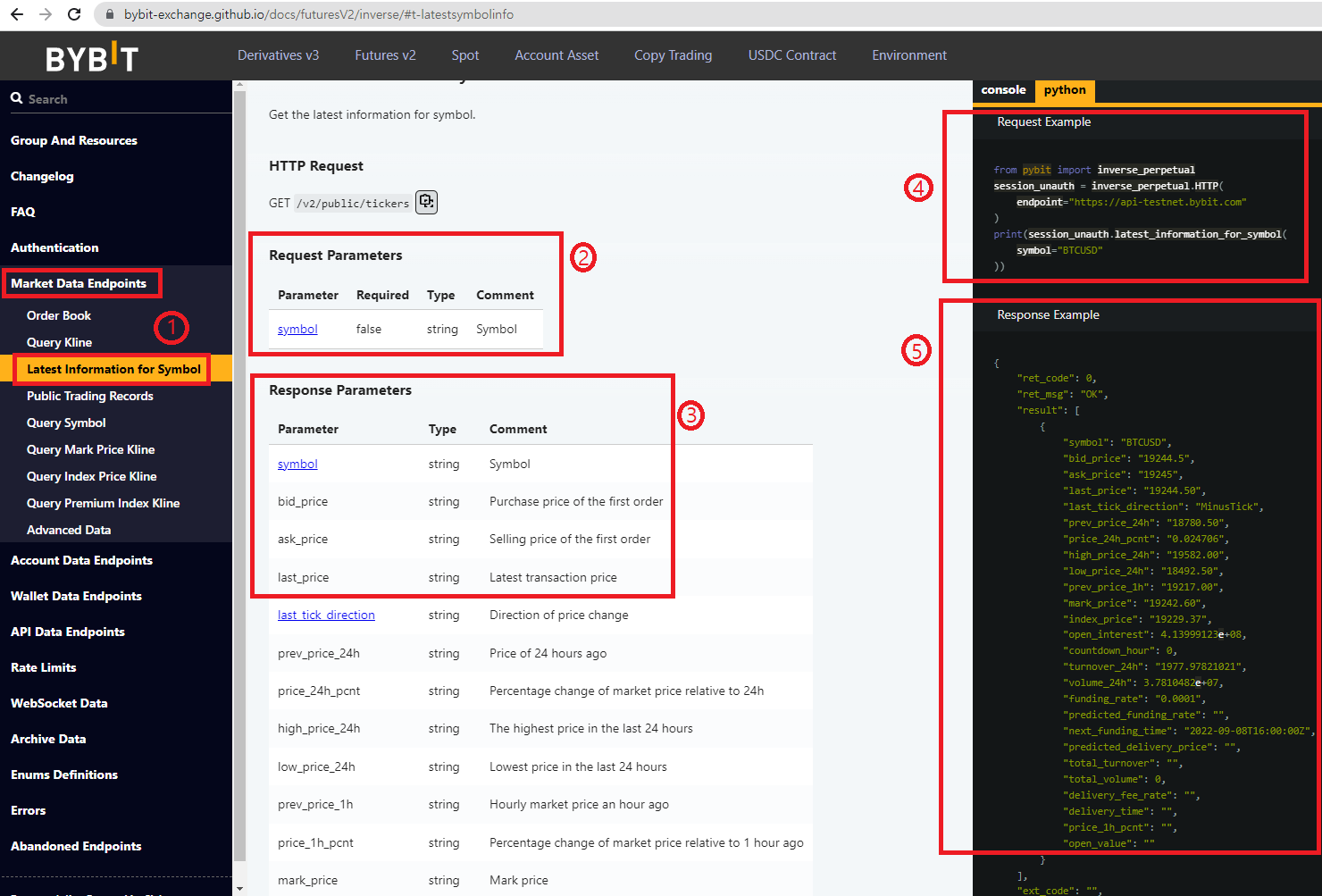
Task: Expand API Data Endpoints section
Action: tap(68, 632)
